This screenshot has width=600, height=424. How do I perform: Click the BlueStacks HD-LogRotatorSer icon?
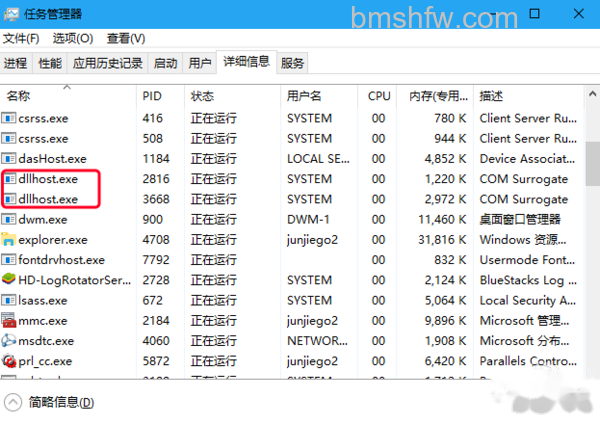[x=8, y=279]
